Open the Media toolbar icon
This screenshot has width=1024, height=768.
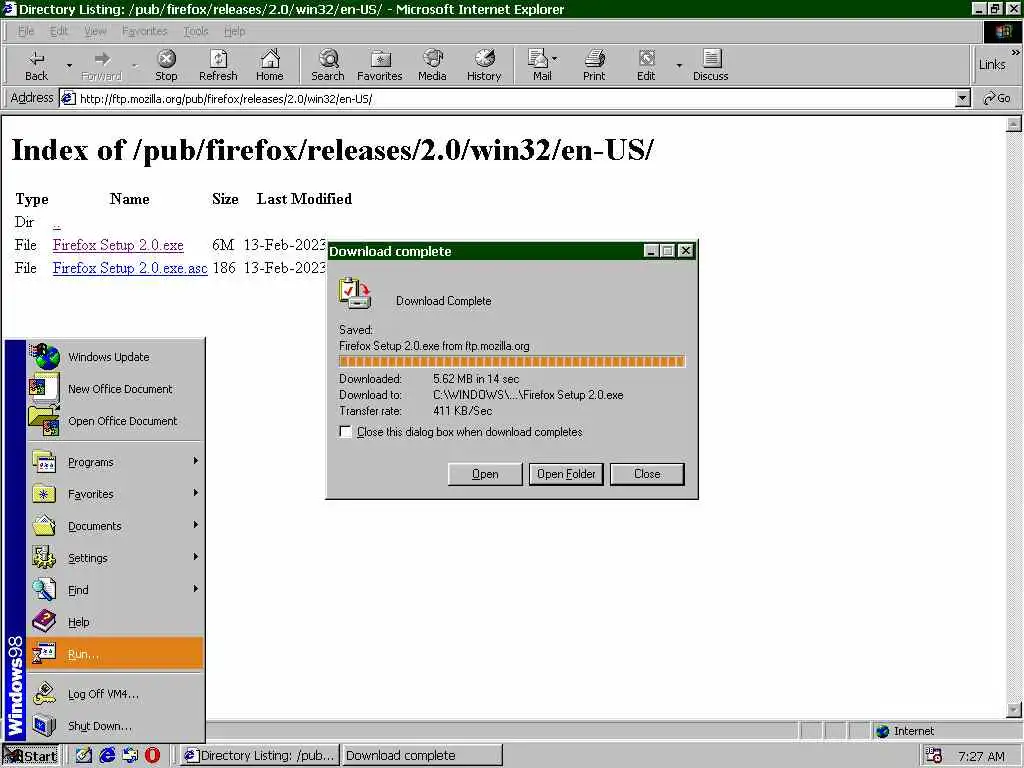coord(432,65)
